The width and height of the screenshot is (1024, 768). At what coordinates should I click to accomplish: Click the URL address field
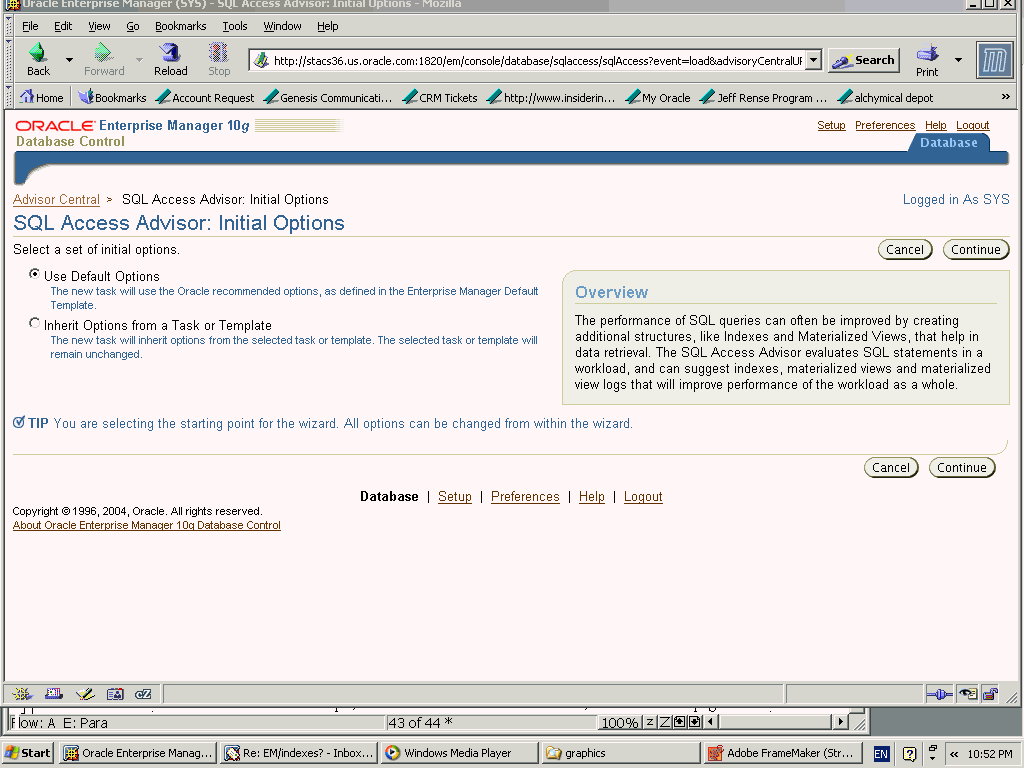pos(536,60)
